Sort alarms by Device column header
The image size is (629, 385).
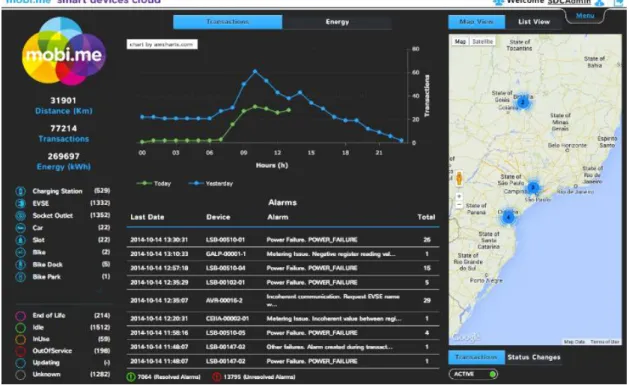[x=218, y=217]
